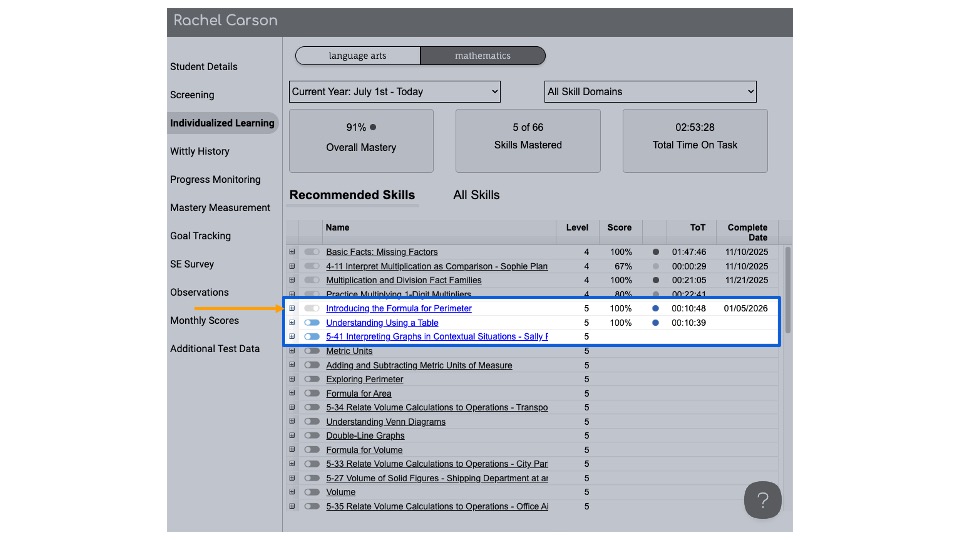Open the Introducing the Formula for Perimeter link

(x=399, y=308)
